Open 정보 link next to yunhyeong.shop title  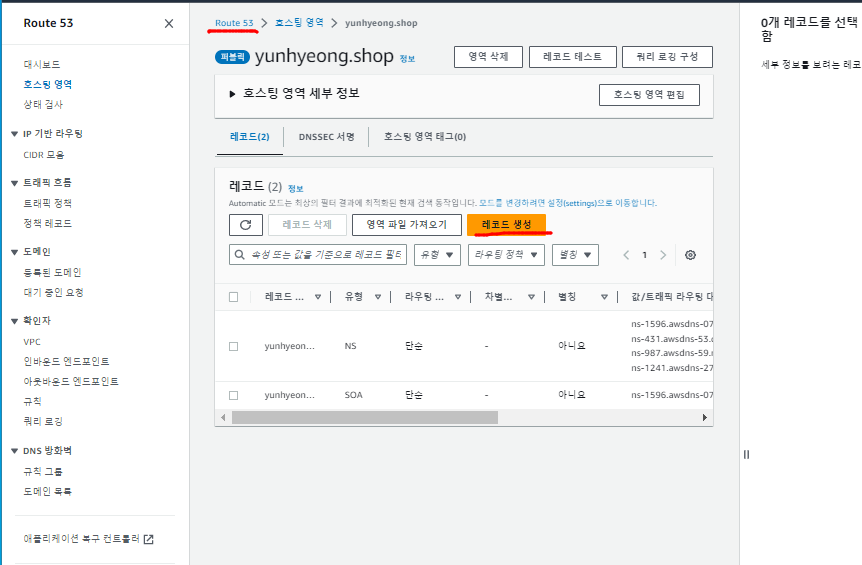click(x=407, y=59)
